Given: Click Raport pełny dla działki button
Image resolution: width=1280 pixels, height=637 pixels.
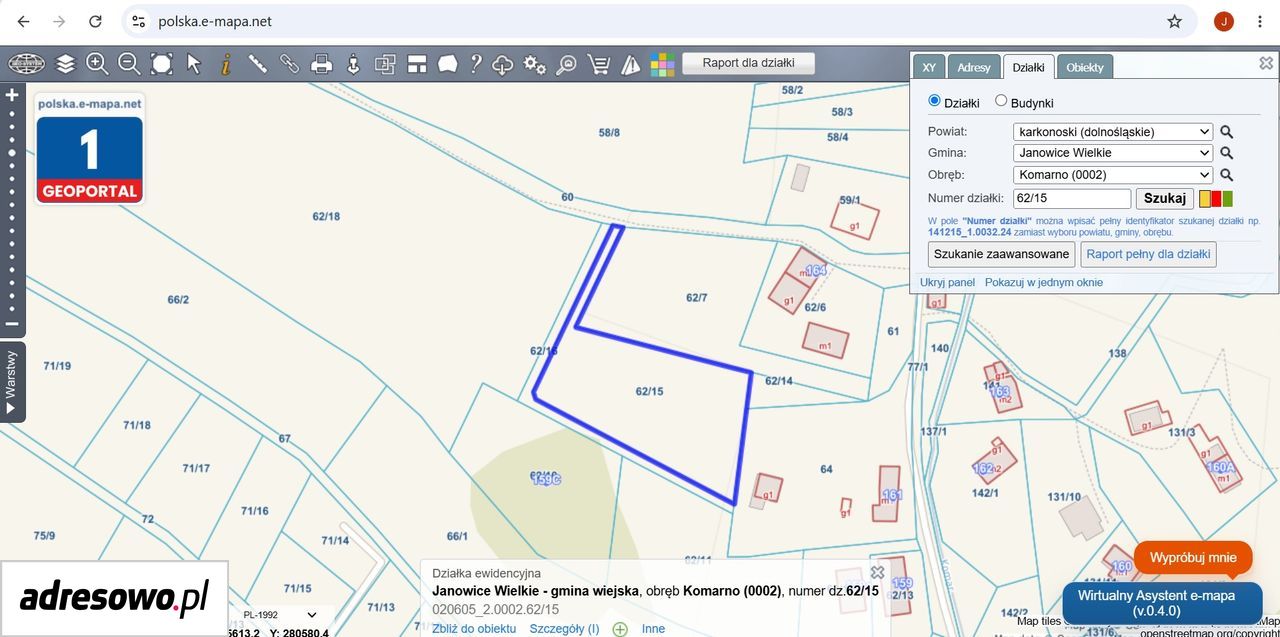Looking at the screenshot, I should point(1148,254).
